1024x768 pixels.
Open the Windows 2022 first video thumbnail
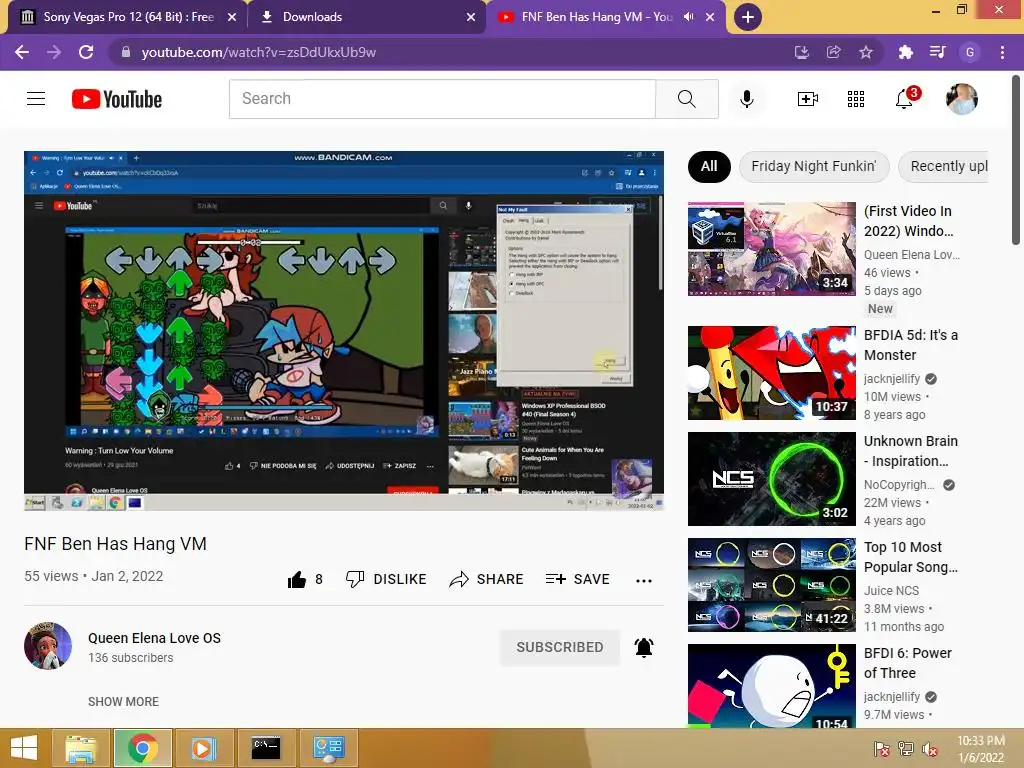tap(771, 249)
